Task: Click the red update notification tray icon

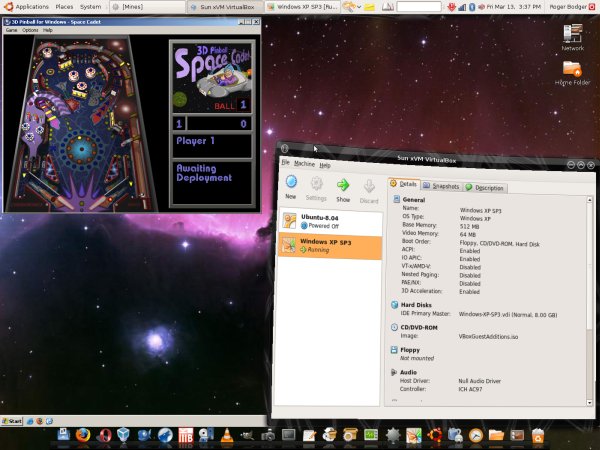Action: click(452, 7)
